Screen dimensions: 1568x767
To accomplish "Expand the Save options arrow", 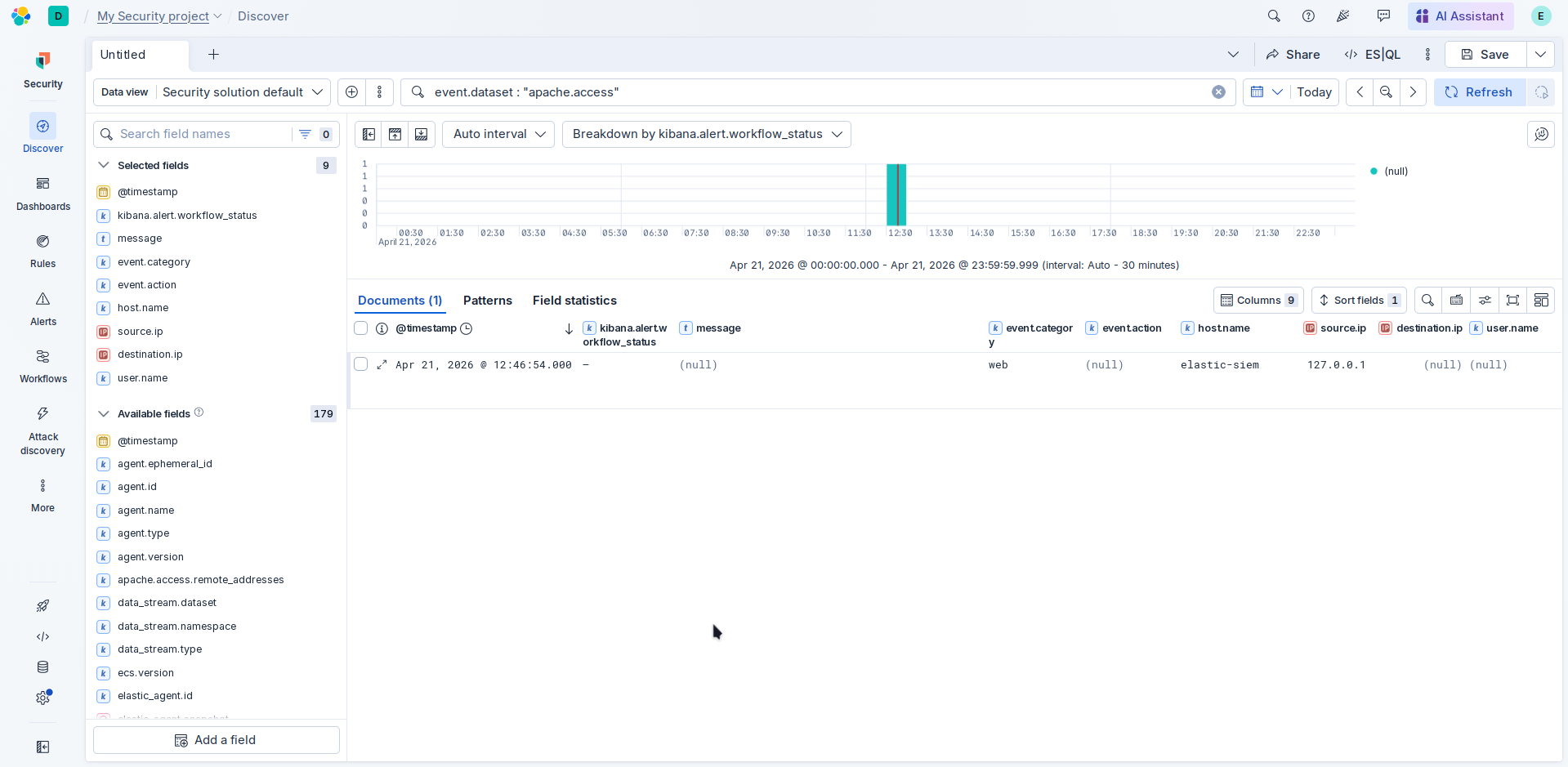I will click(1540, 55).
